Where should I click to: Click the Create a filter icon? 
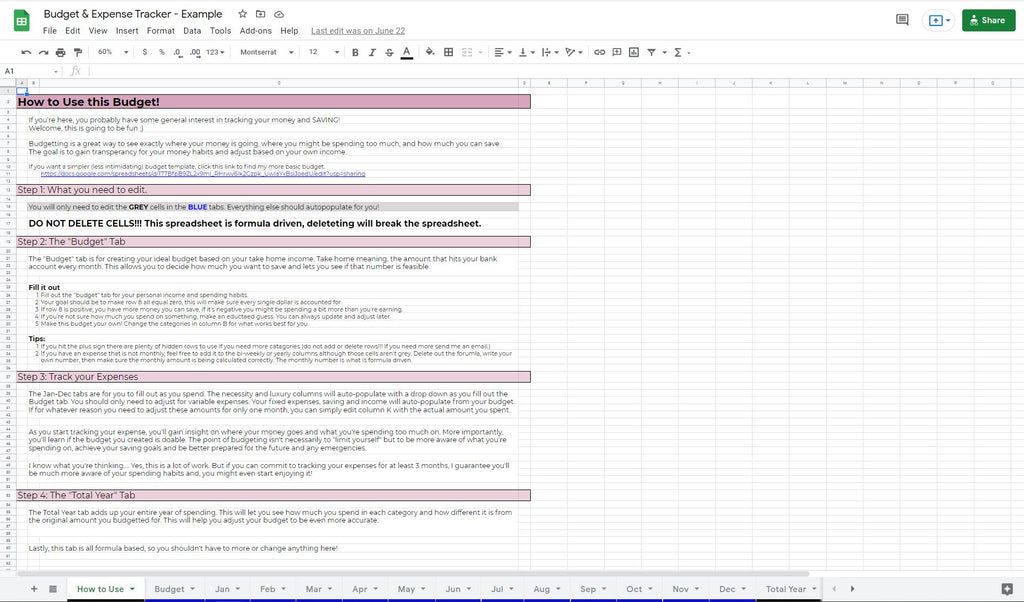pyautogui.click(x=651, y=52)
